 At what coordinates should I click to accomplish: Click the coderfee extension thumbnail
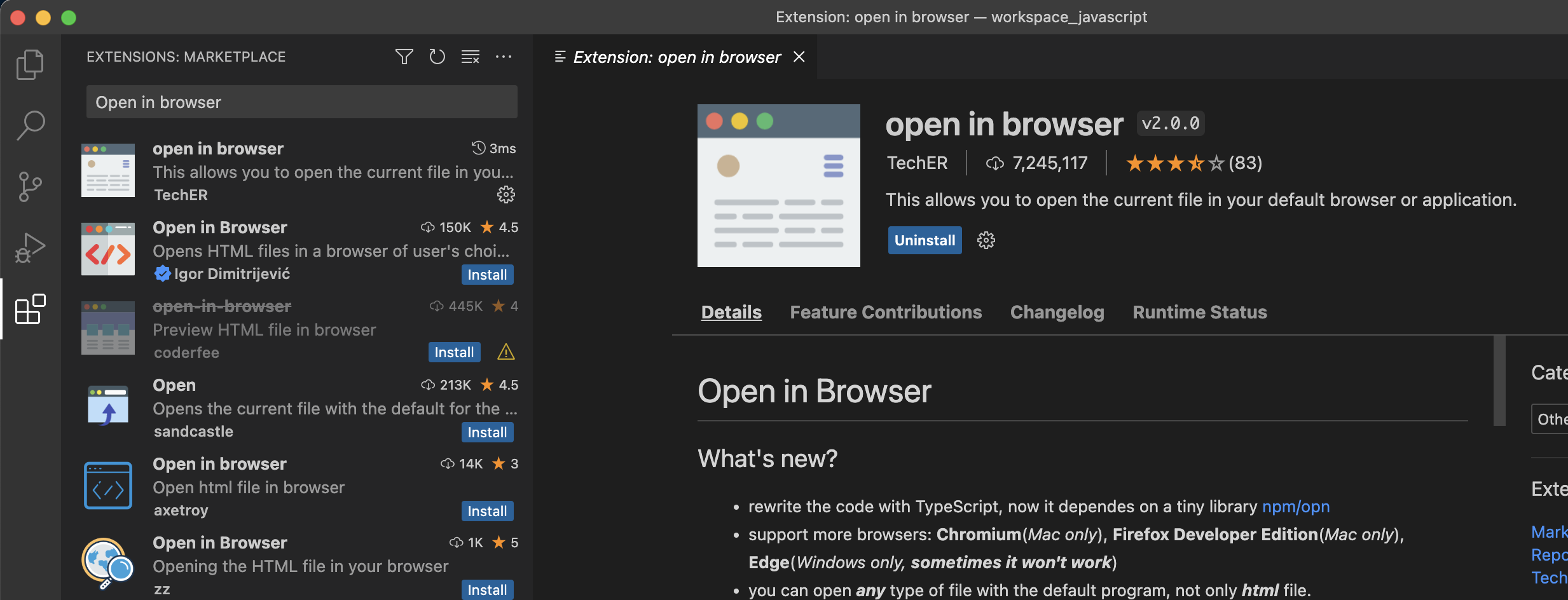[x=108, y=327]
